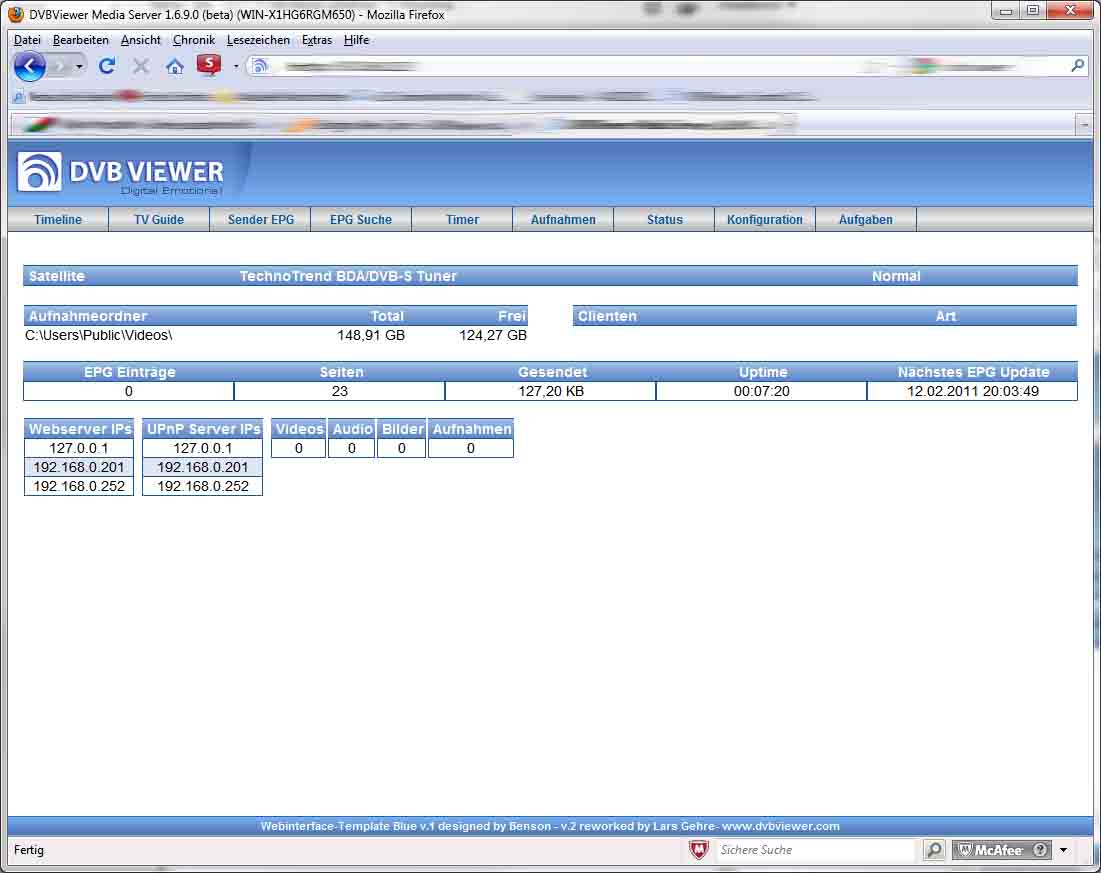Click the DVB Viewer logo
Image resolution: width=1101 pixels, height=873 pixels.
tap(121, 173)
